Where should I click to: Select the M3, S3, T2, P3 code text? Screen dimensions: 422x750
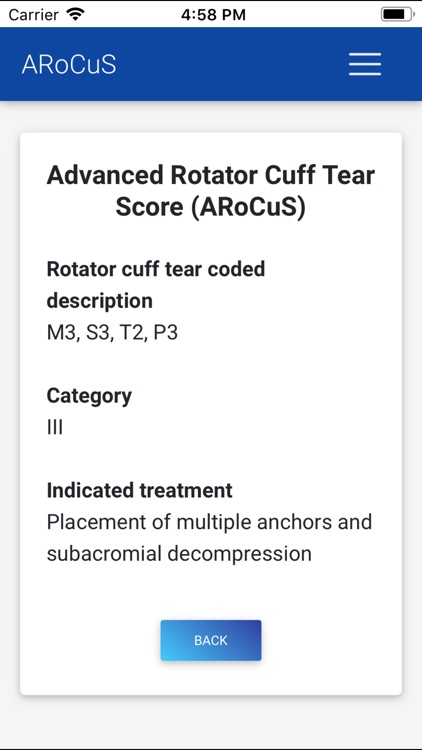pos(112,333)
